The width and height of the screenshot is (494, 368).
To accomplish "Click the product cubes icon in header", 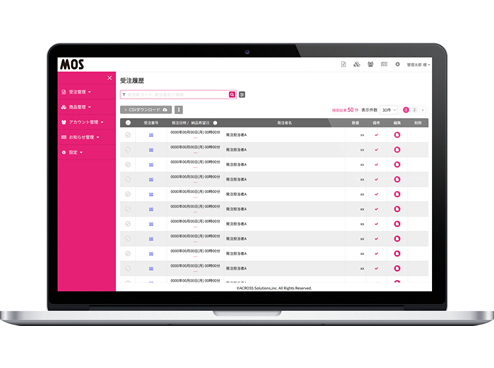I will [357, 64].
